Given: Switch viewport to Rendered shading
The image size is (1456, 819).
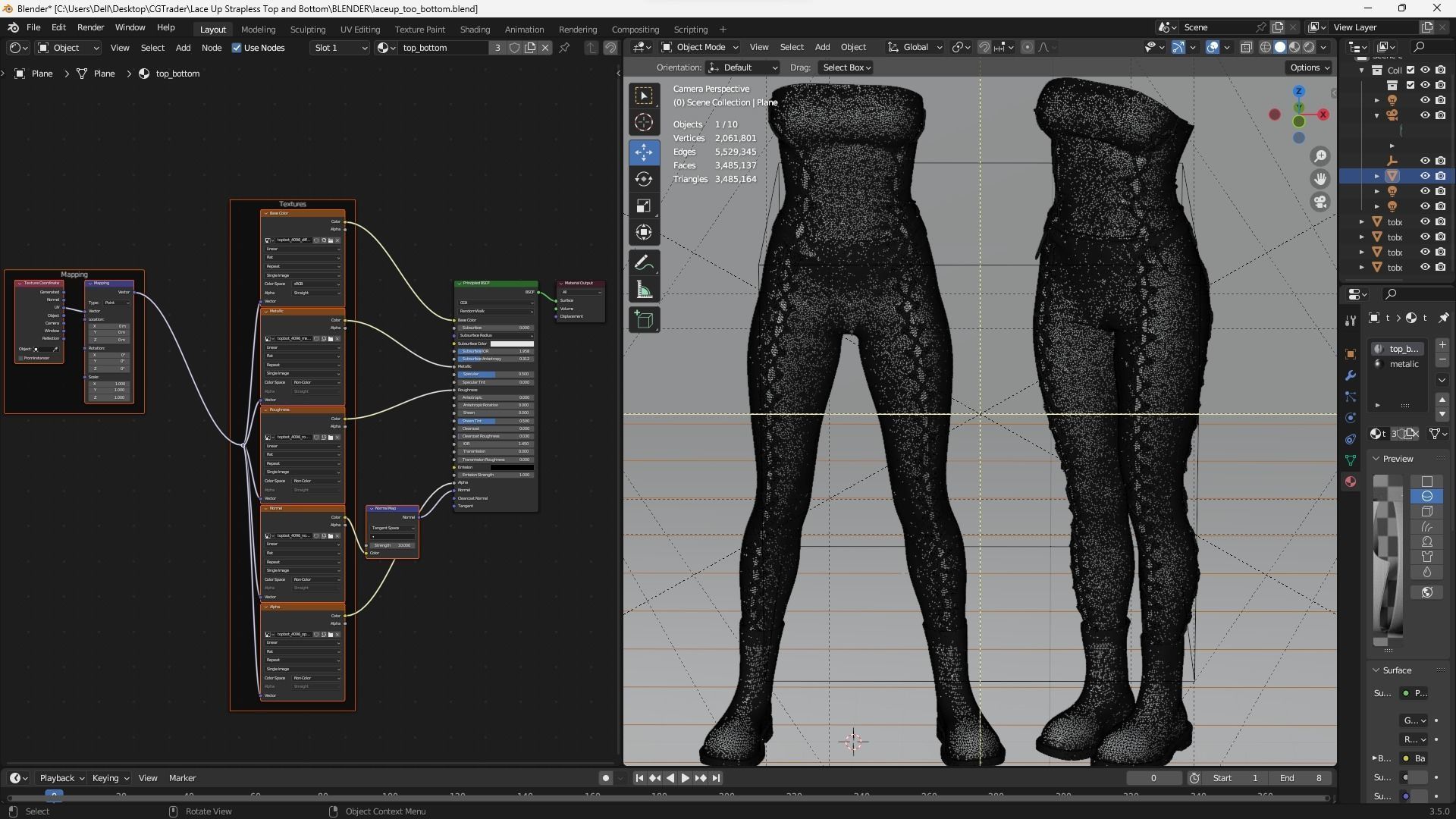Looking at the screenshot, I should click(x=1309, y=47).
